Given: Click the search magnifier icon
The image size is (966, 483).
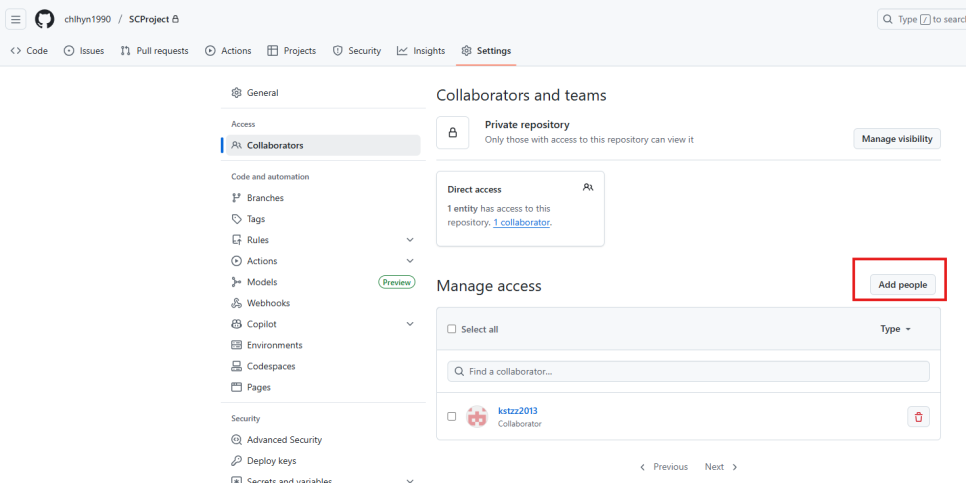Looking at the screenshot, I should (888, 19).
